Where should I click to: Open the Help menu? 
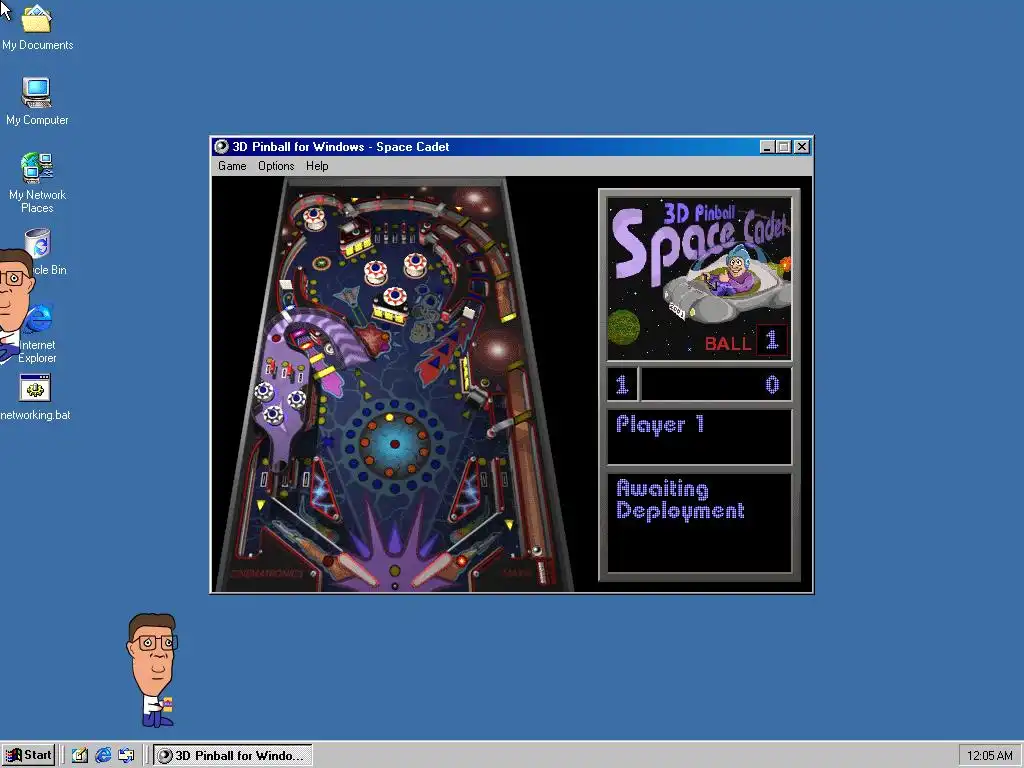[317, 166]
